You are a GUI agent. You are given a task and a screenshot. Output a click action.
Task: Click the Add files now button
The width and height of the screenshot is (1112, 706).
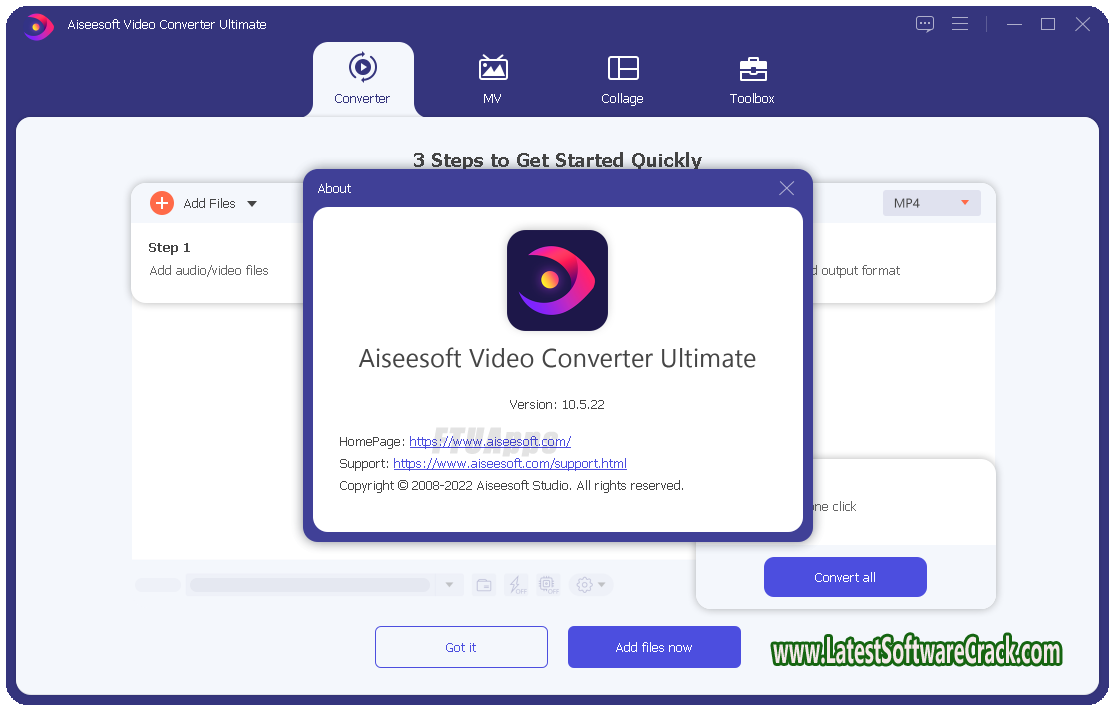pos(654,647)
